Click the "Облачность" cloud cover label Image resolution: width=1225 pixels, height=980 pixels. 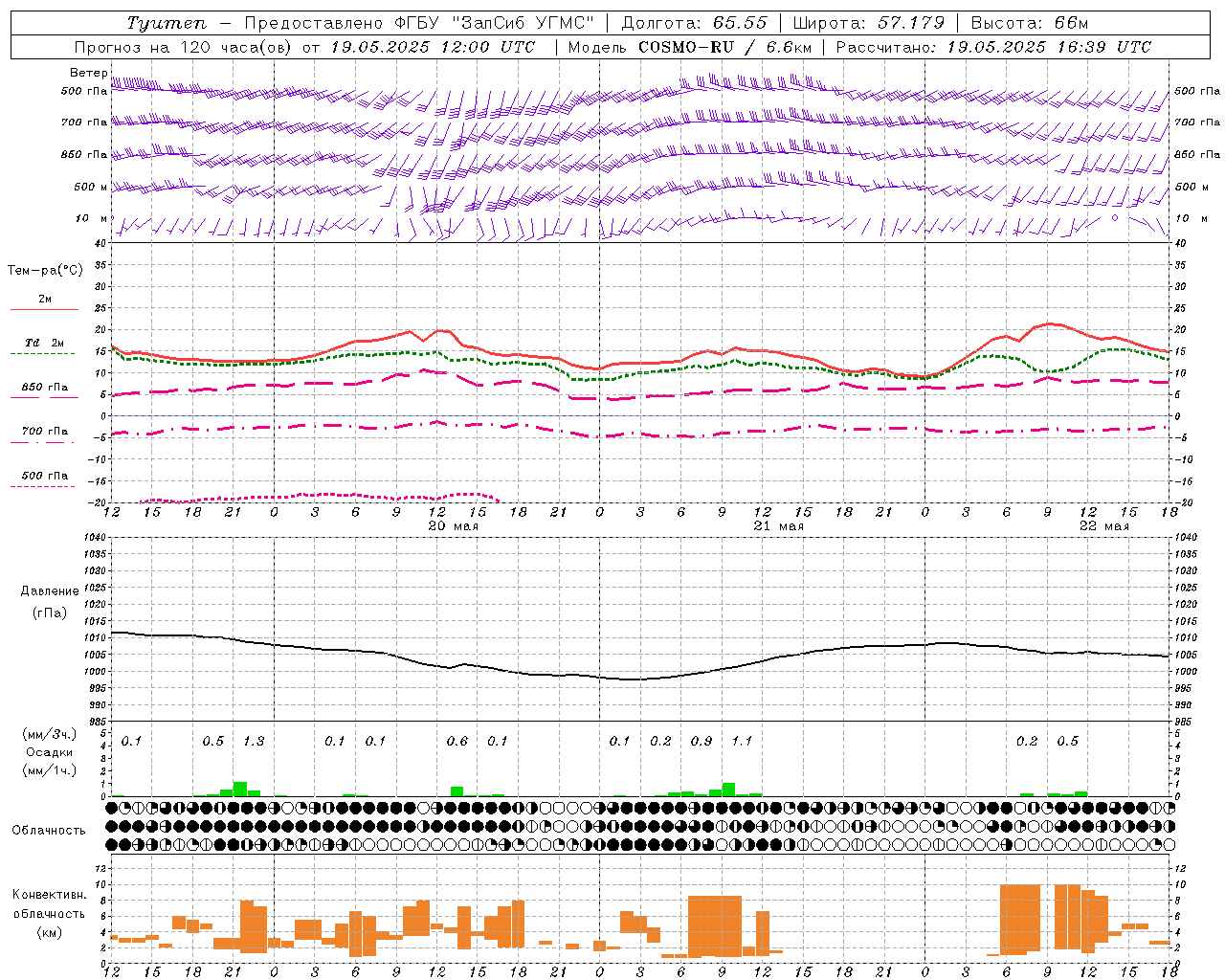[x=49, y=830]
